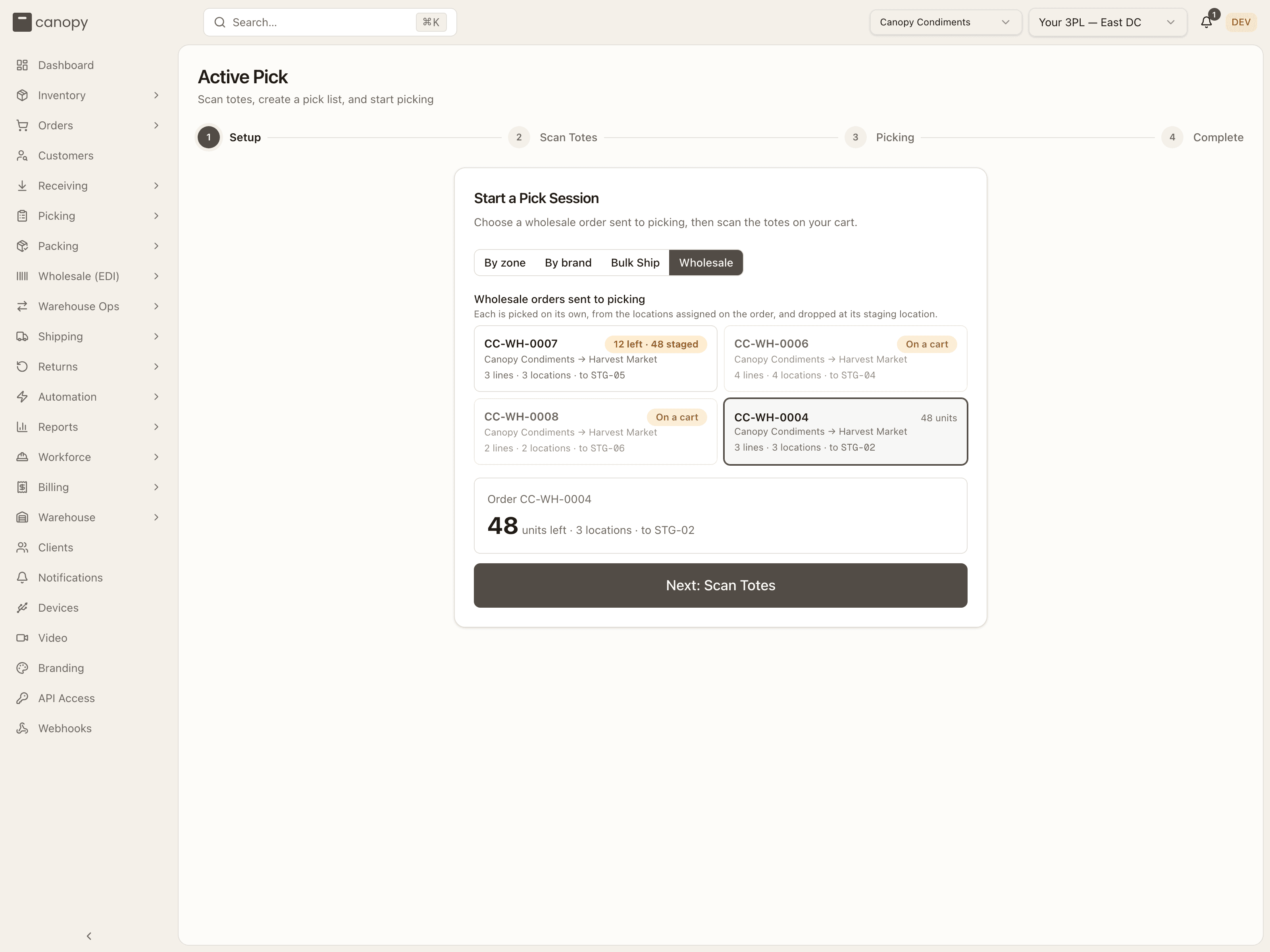This screenshot has height=952, width=1270.
Task: Open the Your 3PL — East DC dropdown
Action: tap(1108, 22)
